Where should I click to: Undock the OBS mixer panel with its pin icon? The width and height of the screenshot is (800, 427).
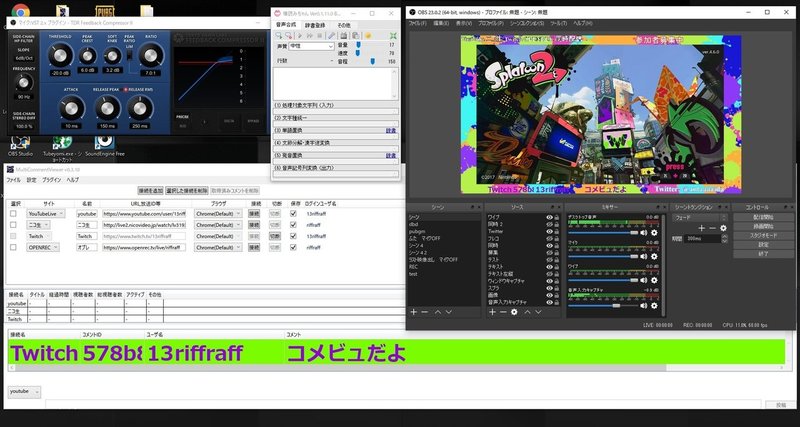pyautogui.click(x=656, y=207)
